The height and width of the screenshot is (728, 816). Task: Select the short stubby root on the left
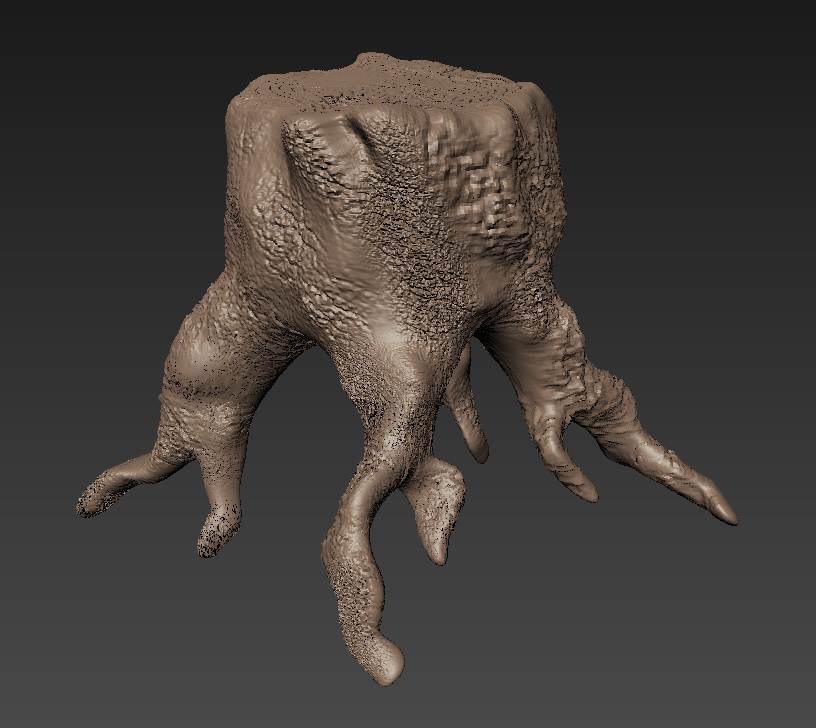point(215,530)
